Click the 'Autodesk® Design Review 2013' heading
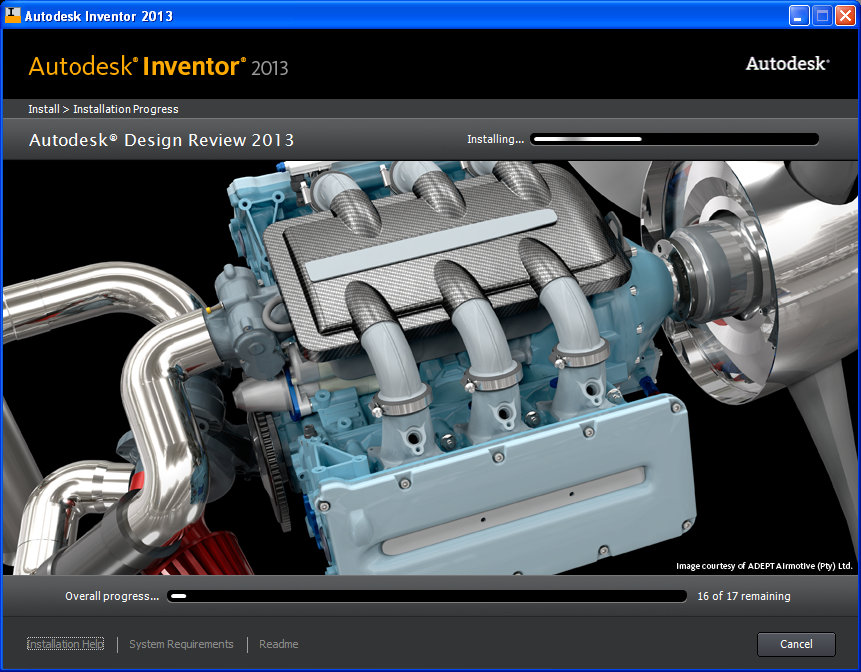This screenshot has height=672, width=861. click(x=161, y=140)
